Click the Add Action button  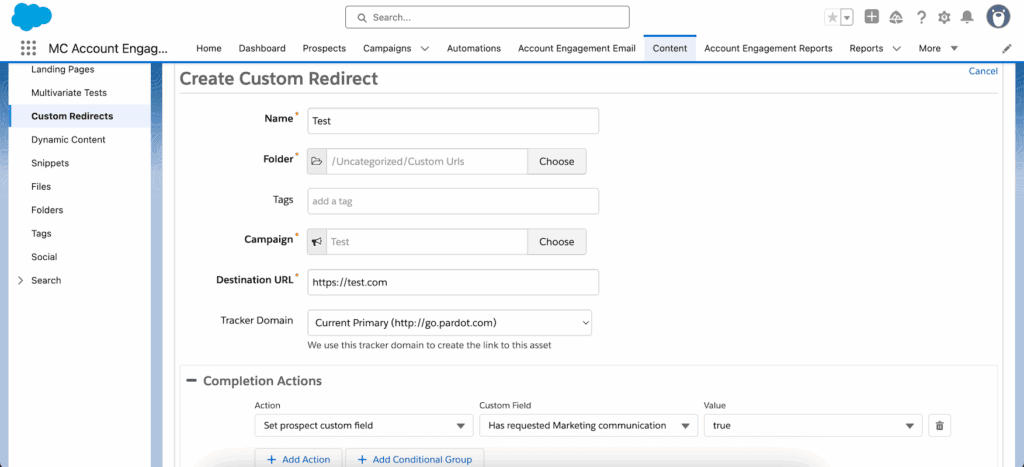[x=298, y=459]
